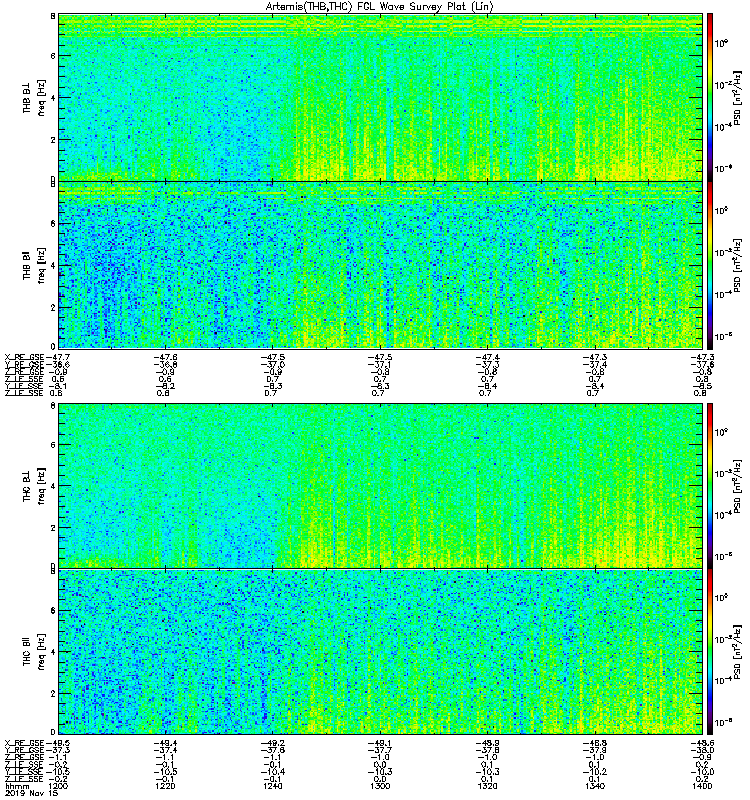
Task: Click the 1400 time tick label
Action: coord(703,786)
